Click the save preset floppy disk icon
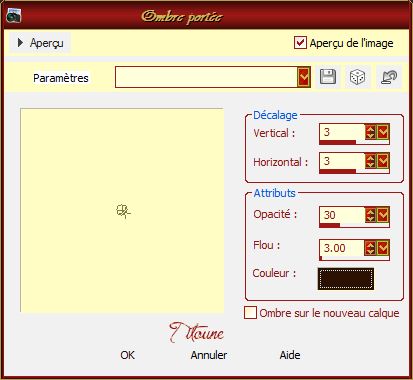This screenshot has height=380, width=413. click(328, 77)
